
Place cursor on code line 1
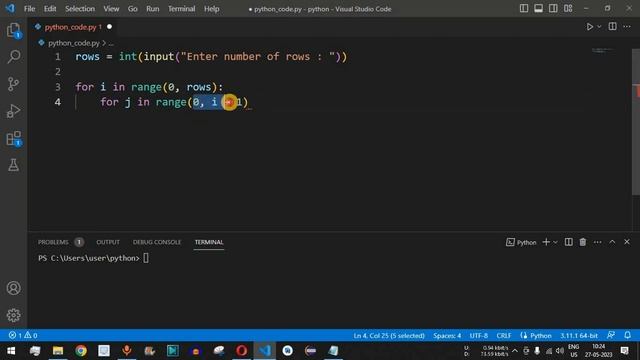pyautogui.click(x=211, y=57)
